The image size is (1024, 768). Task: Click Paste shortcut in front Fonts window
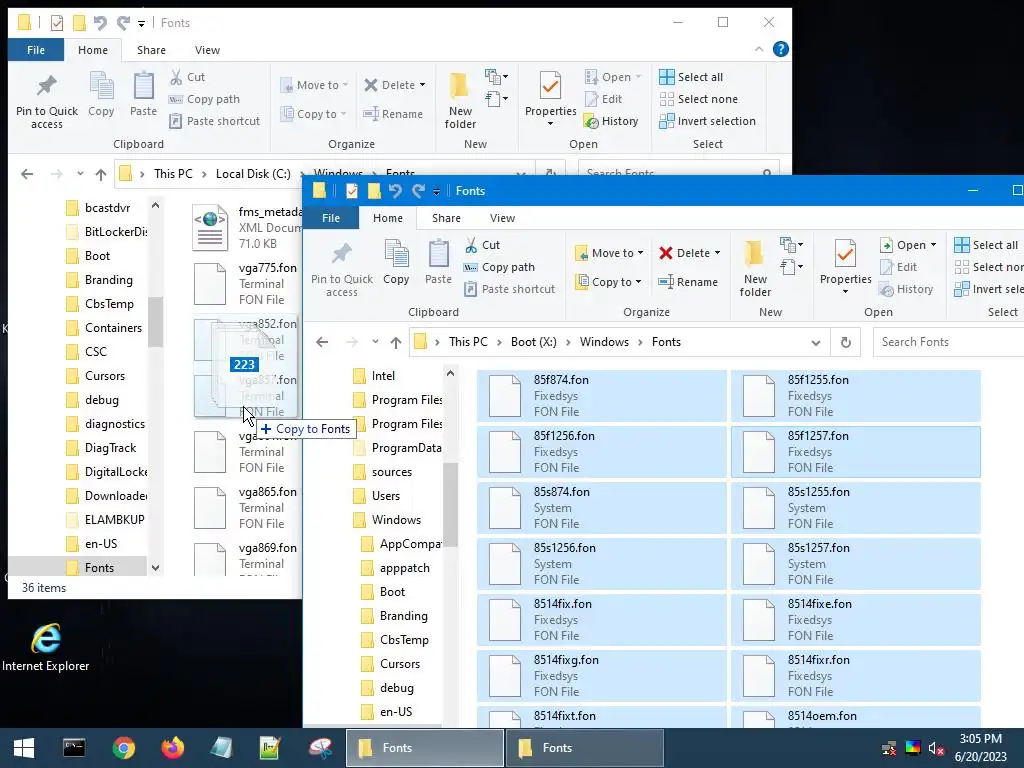pos(509,289)
